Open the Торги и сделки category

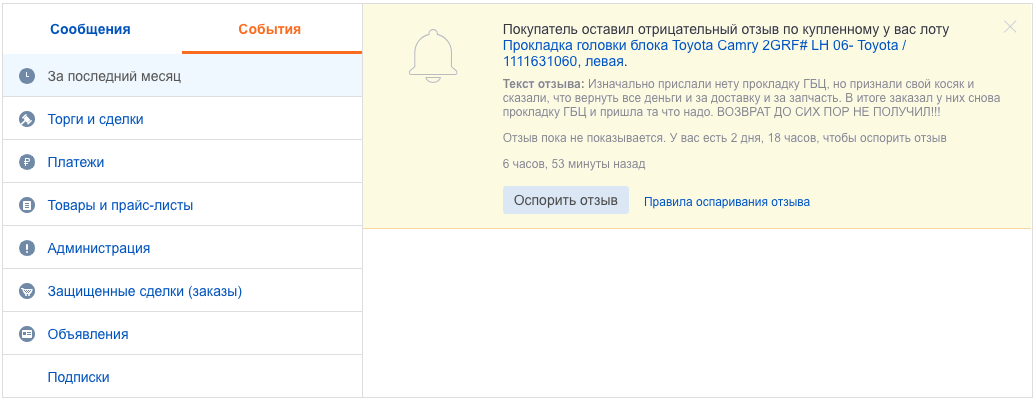click(95, 119)
